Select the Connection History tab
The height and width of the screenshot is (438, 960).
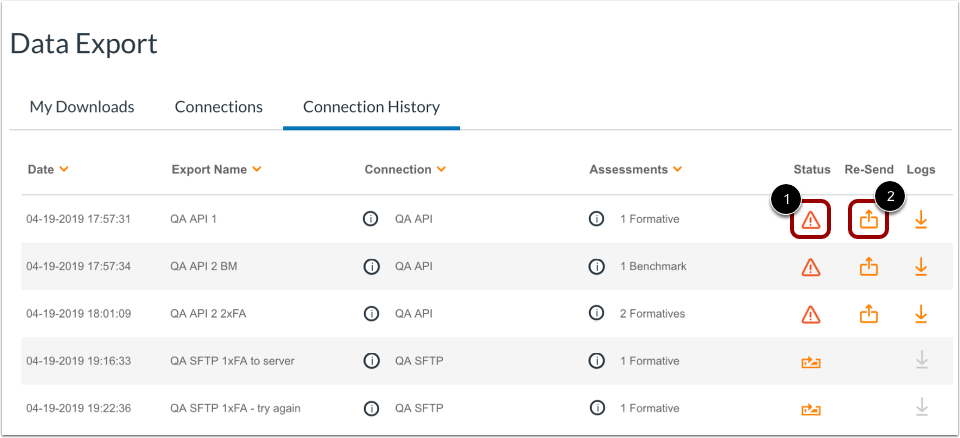(x=371, y=107)
